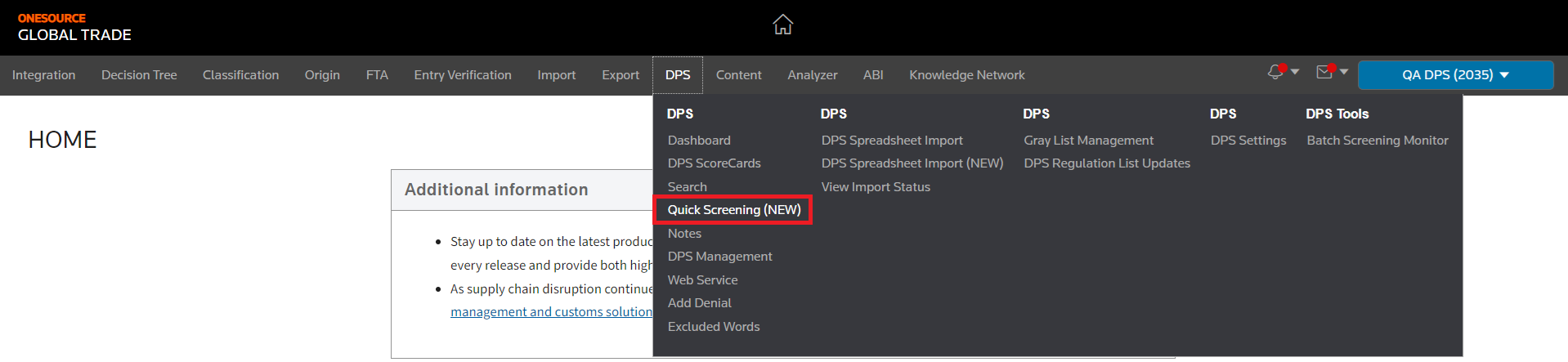Launch Batch Screening Monitor

click(1378, 141)
